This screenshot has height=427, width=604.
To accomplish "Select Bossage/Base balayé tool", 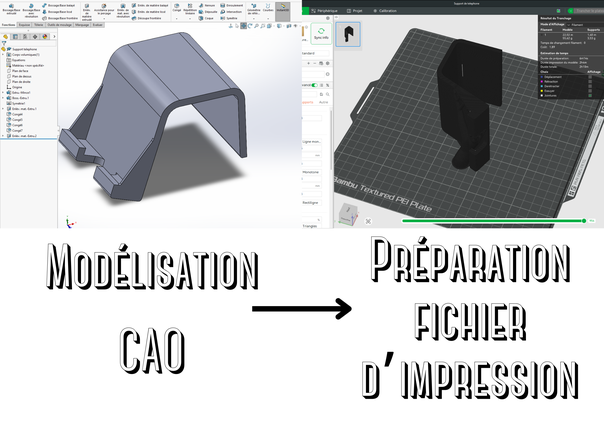I will tap(59, 5).
